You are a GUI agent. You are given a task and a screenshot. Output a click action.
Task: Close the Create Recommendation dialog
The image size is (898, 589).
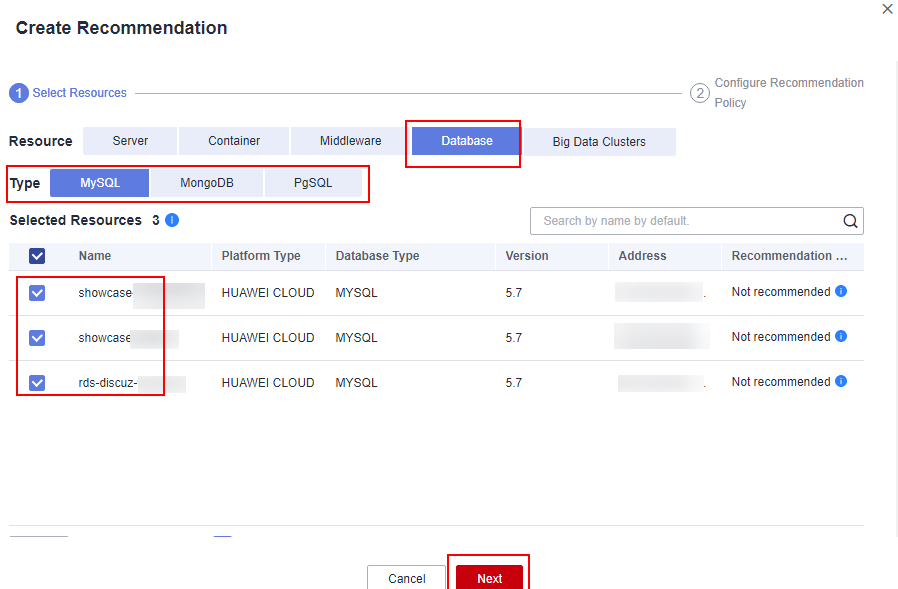(x=887, y=9)
